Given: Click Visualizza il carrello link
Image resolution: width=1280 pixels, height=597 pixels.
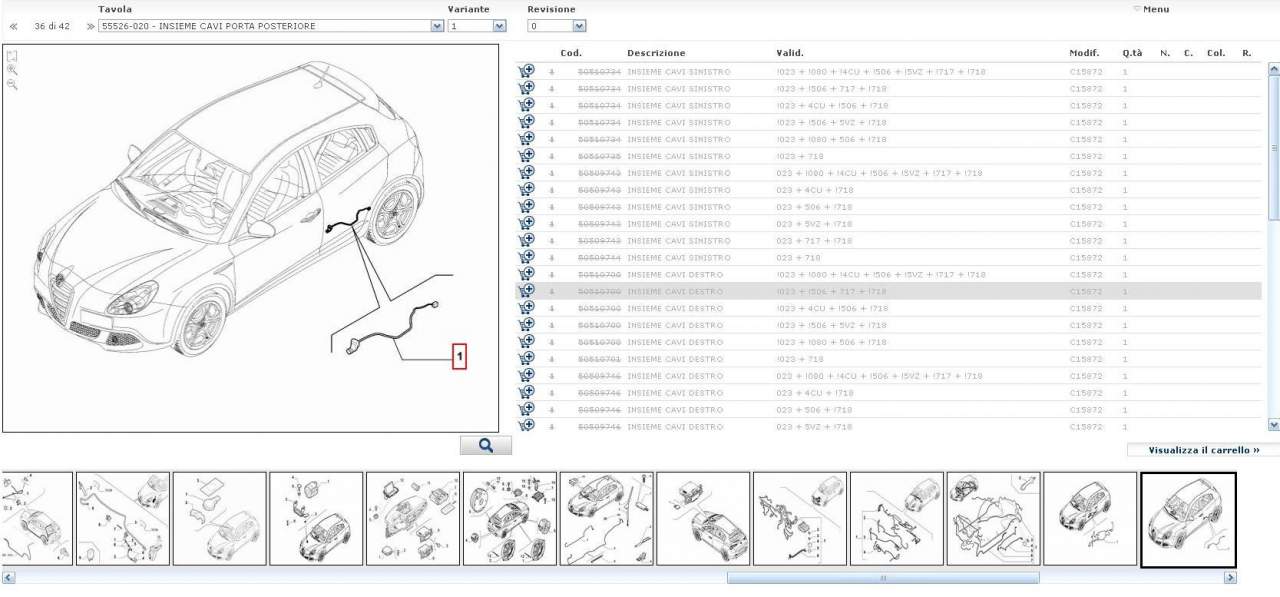Looking at the screenshot, I should tap(1203, 451).
